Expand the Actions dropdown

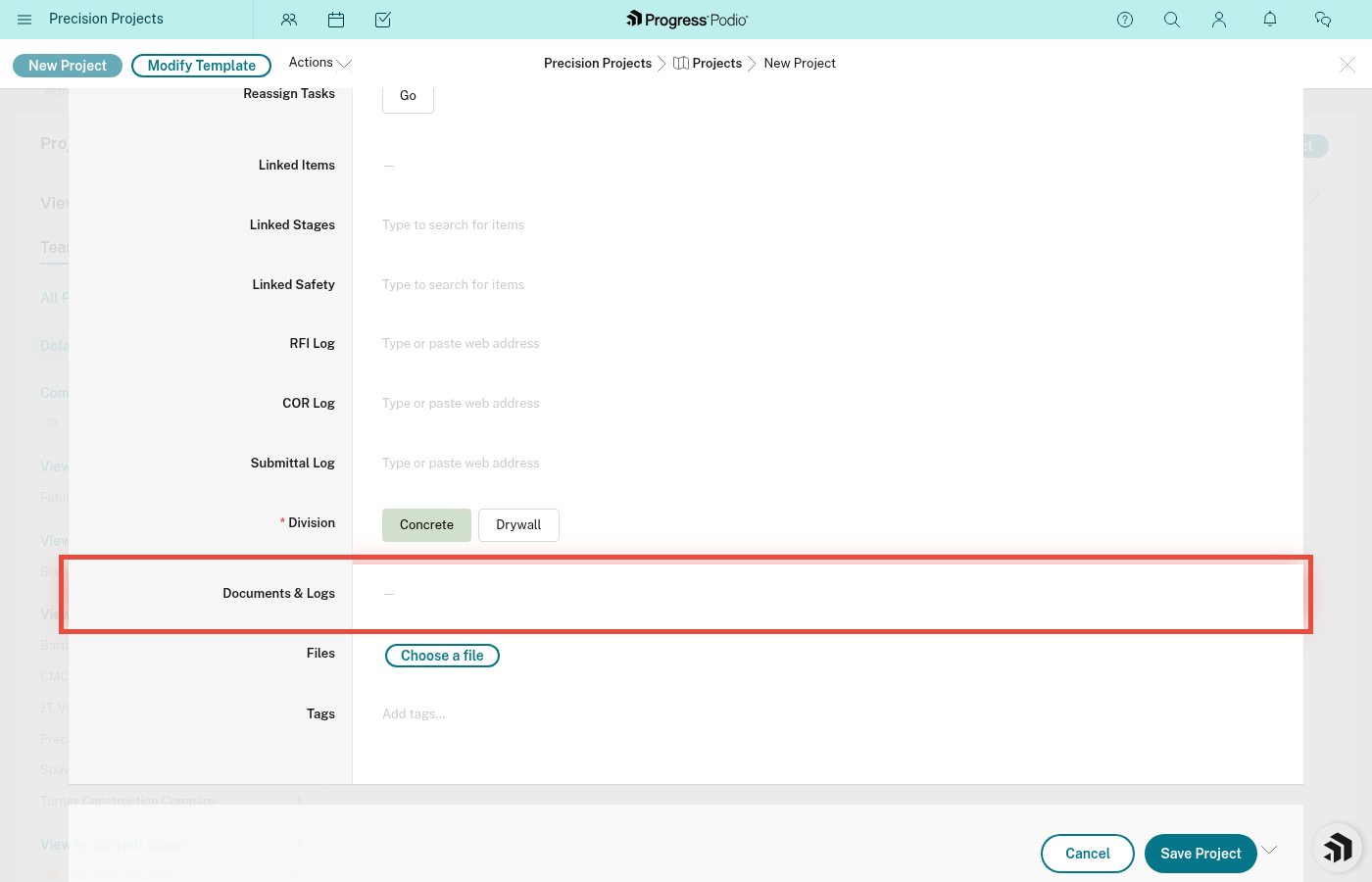(318, 63)
